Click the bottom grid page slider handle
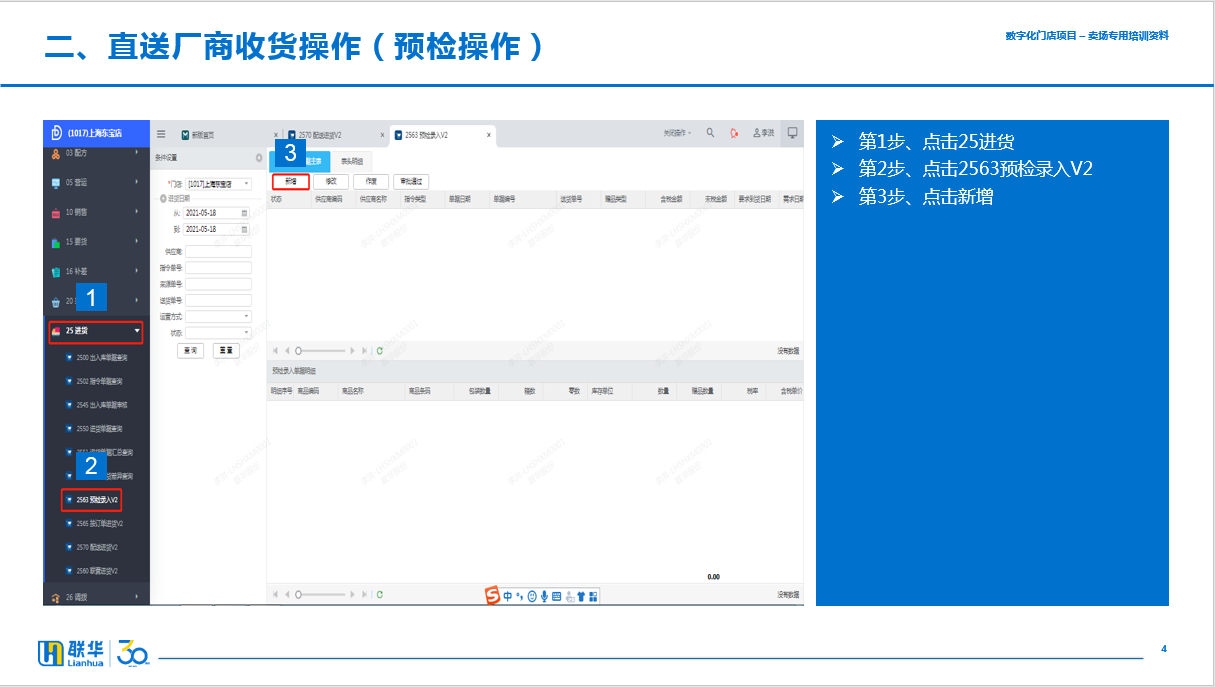This screenshot has width=1215, height=687. tap(299, 595)
